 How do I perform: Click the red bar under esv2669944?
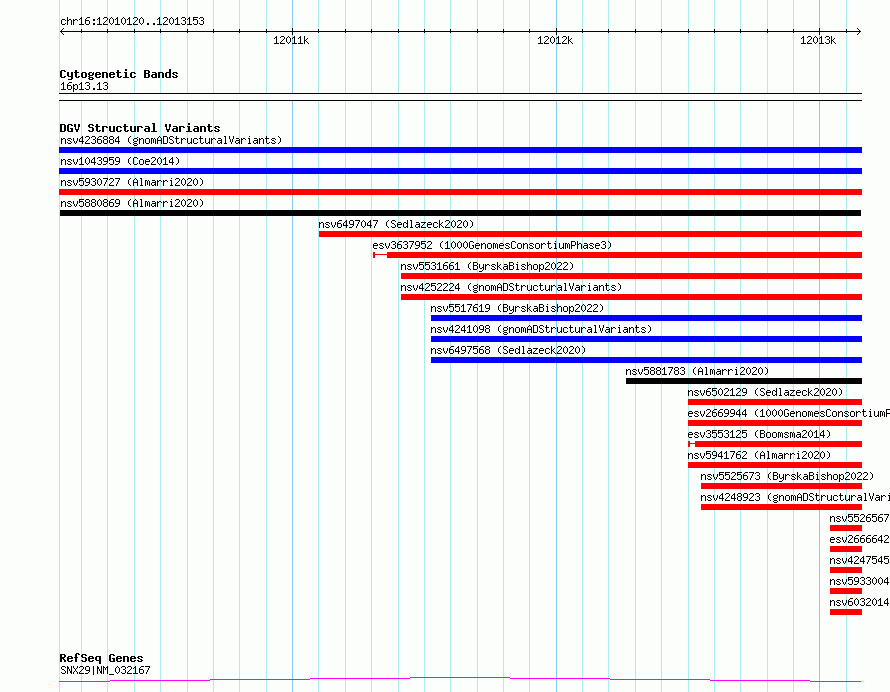pyautogui.click(x=775, y=423)
